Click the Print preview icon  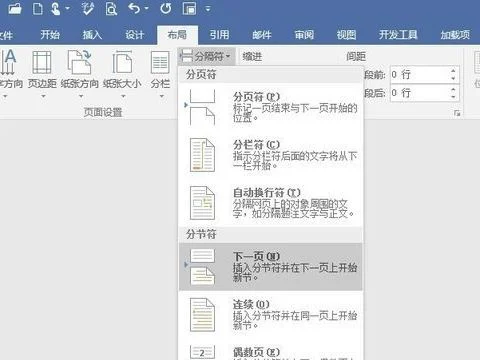tap(111, 9)
